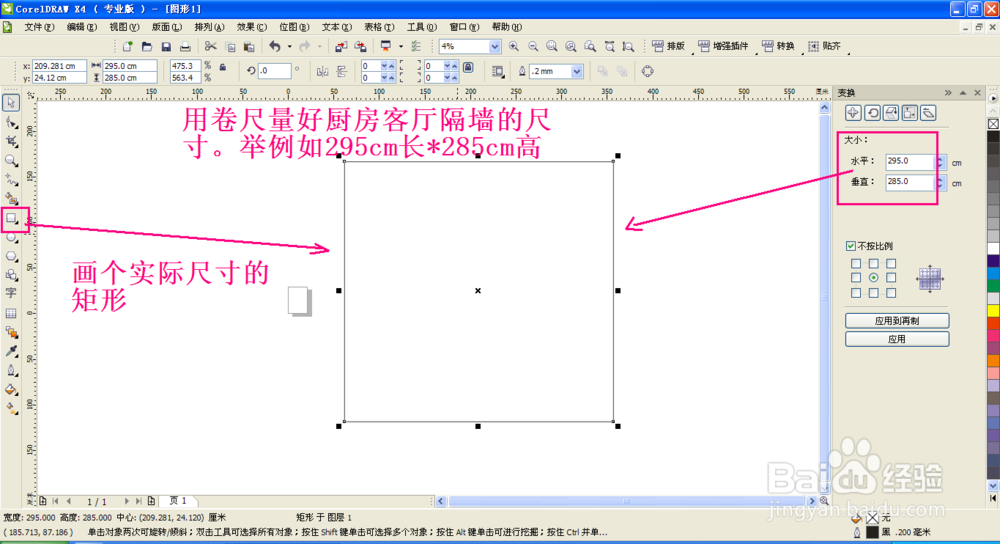Open the 效果(C) menu
Viewport: 1000px width, 544px height.
coord(252,27)
